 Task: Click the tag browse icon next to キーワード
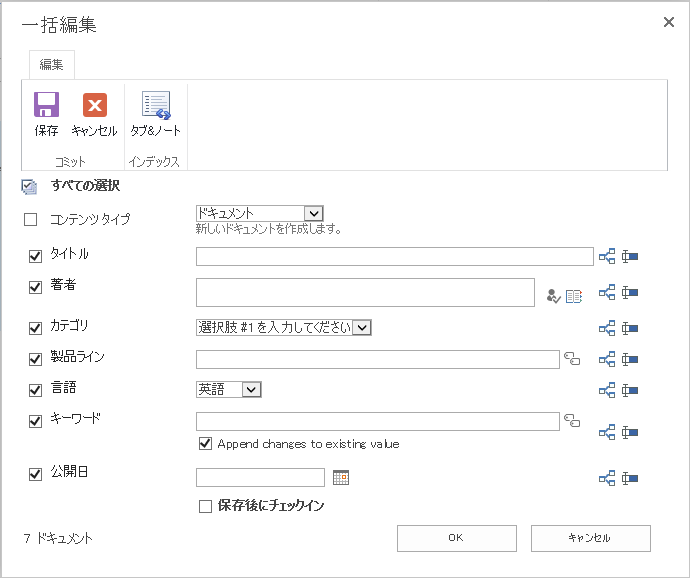[572, 421]
